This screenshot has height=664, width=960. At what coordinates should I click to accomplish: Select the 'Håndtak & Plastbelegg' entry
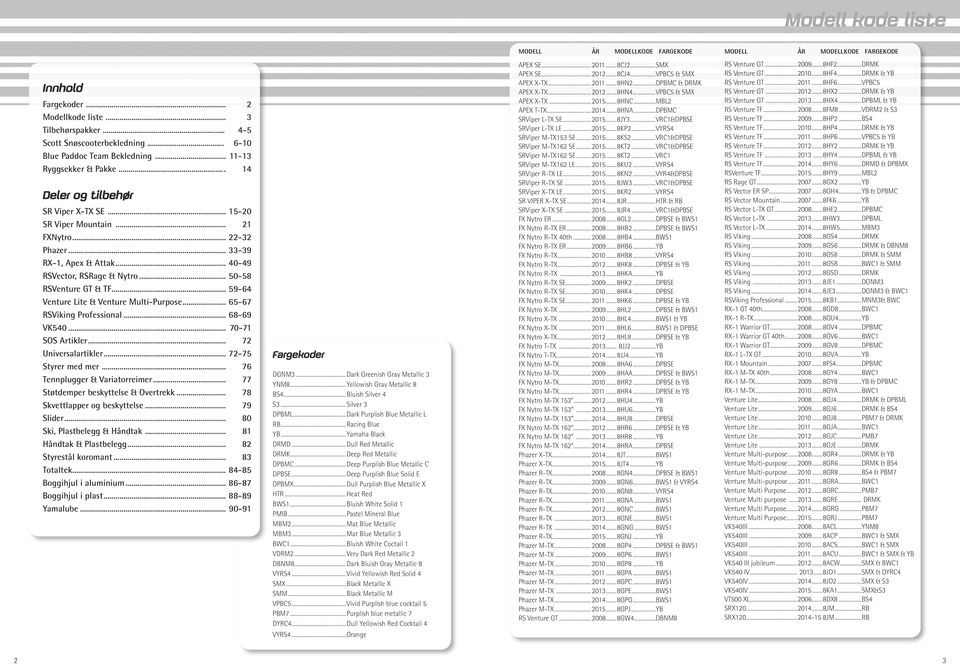pos(147,444)
